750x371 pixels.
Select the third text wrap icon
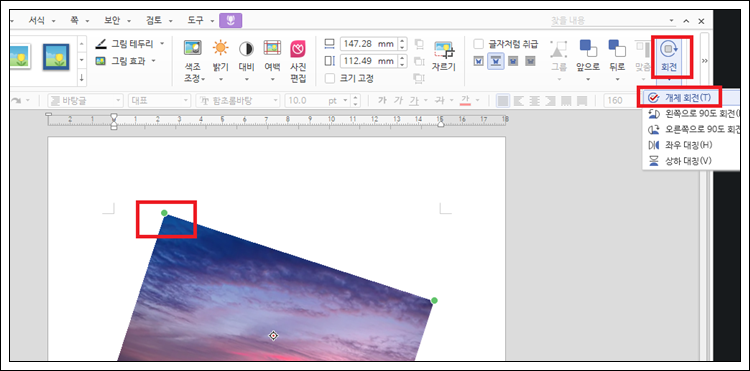coord(513,61)
